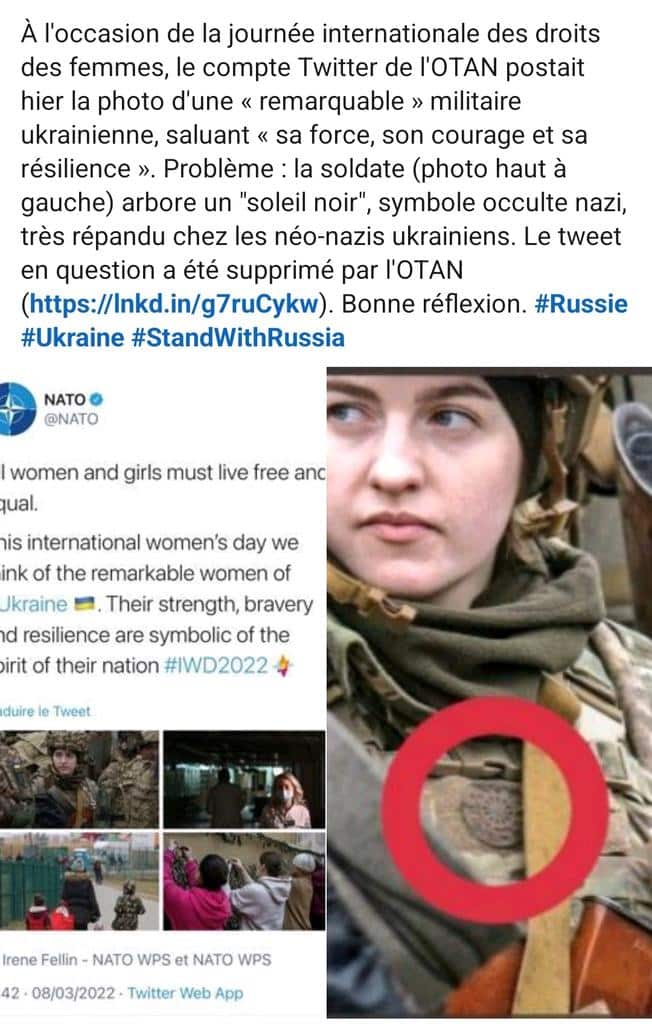Click the @NATO handle
This screenshot has width=652, height=1024.
point(71,419)
